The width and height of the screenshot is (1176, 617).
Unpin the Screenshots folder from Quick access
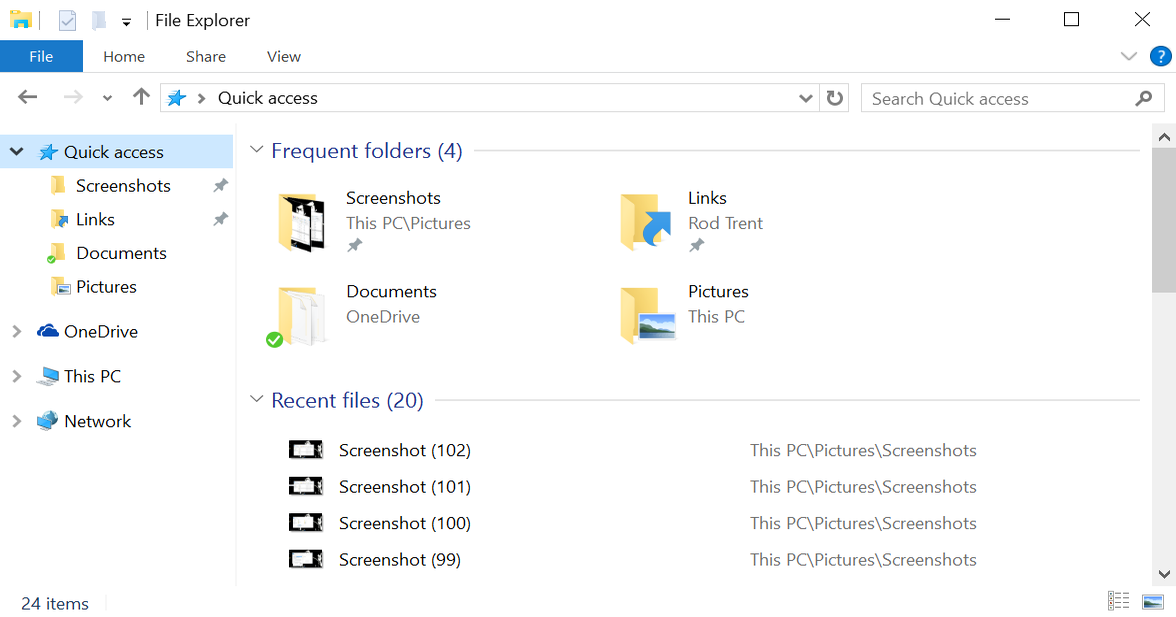(x=355, y=244)
